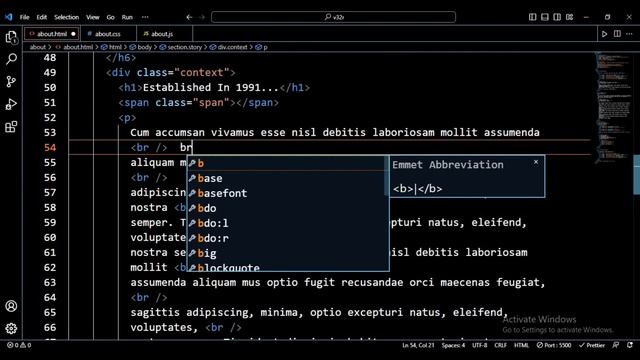Click the VS Code logo icon
The width and height of the screenshot is (640, 360).
(9, 17)
